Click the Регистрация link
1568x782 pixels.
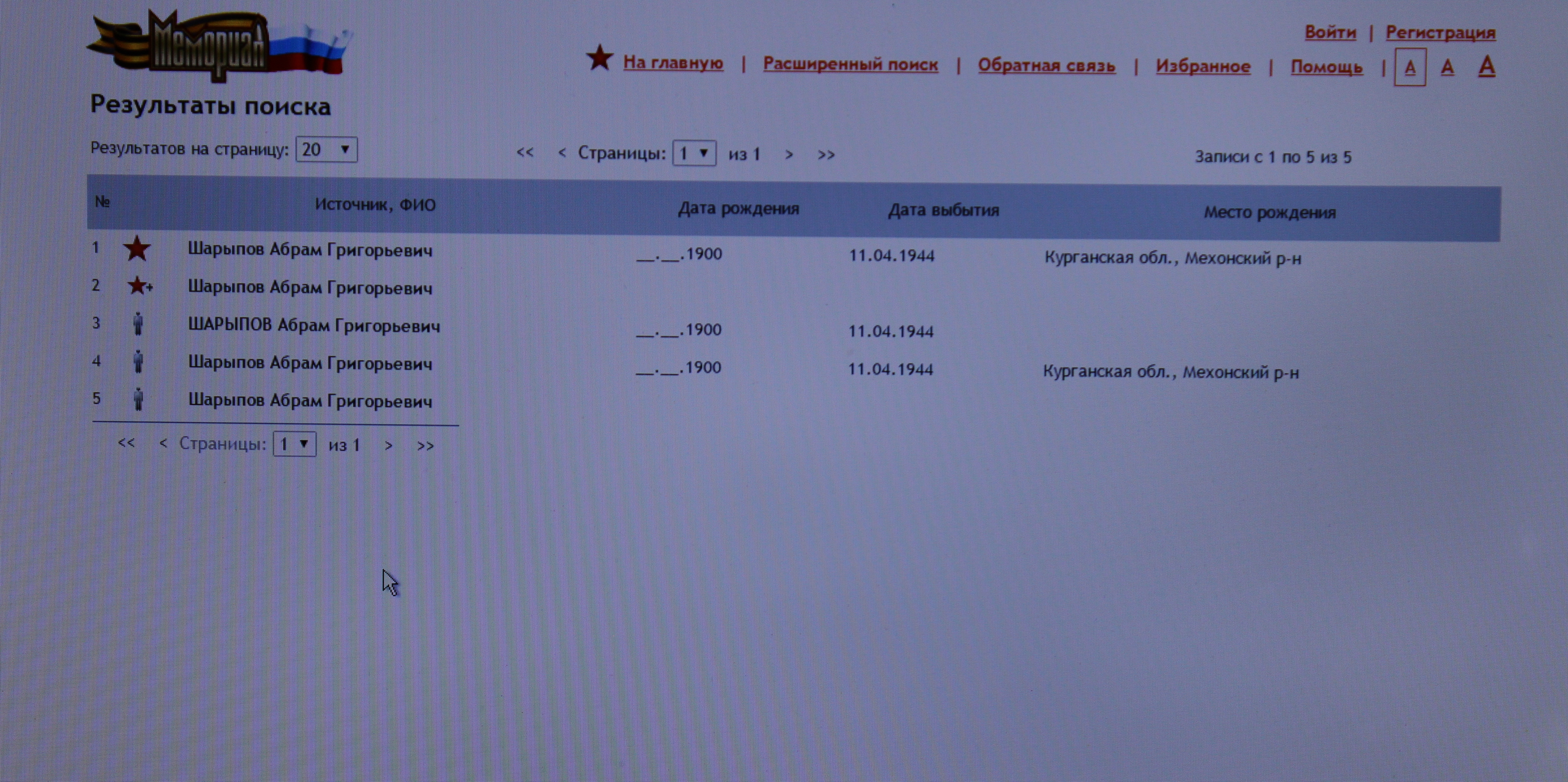pyautogui.click(x=1440, y=33)
